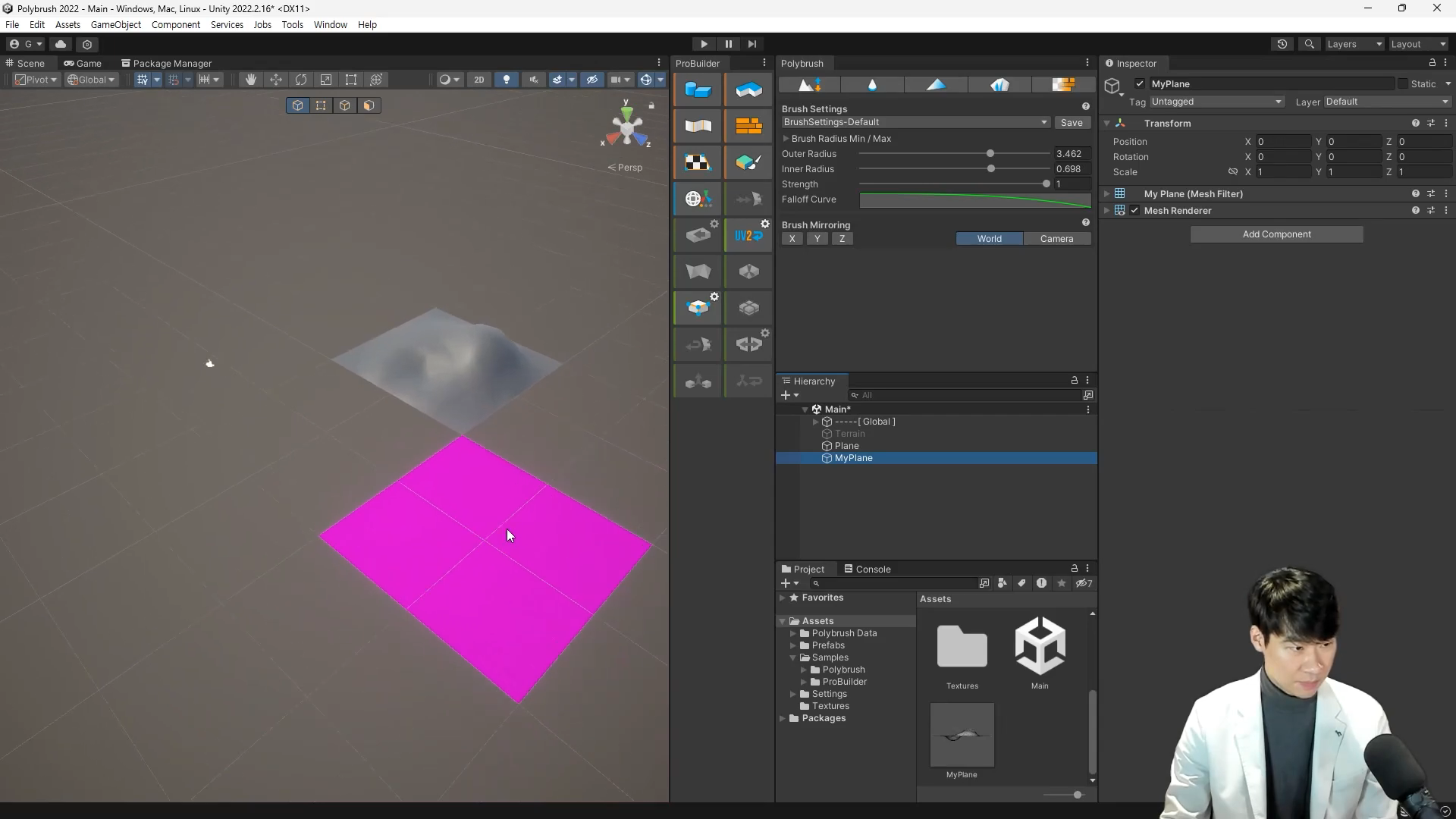This screenshot has width=1456, height=819.
Task: Enable X axis brush mirroring
Action: click(792, 239)
